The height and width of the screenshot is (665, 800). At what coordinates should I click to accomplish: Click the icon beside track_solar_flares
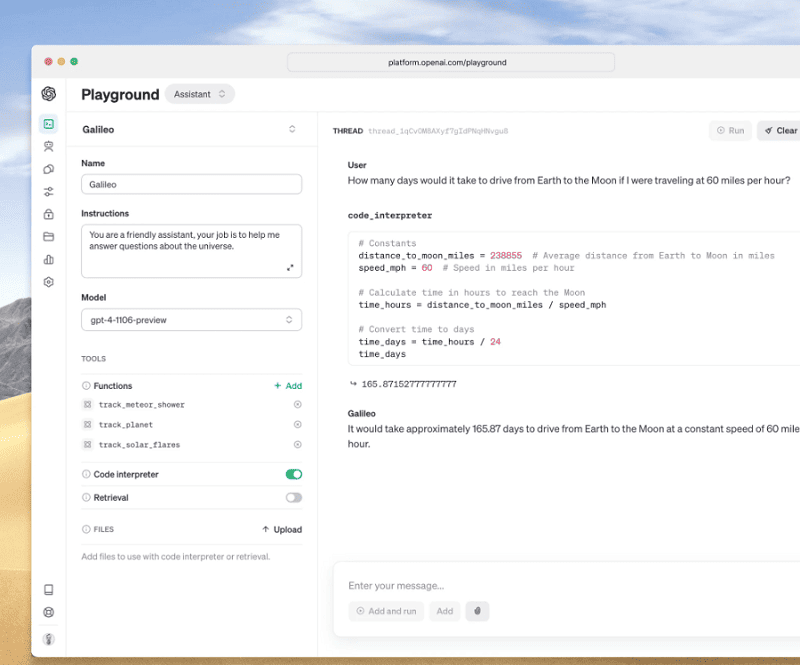(x=87, y=445)
